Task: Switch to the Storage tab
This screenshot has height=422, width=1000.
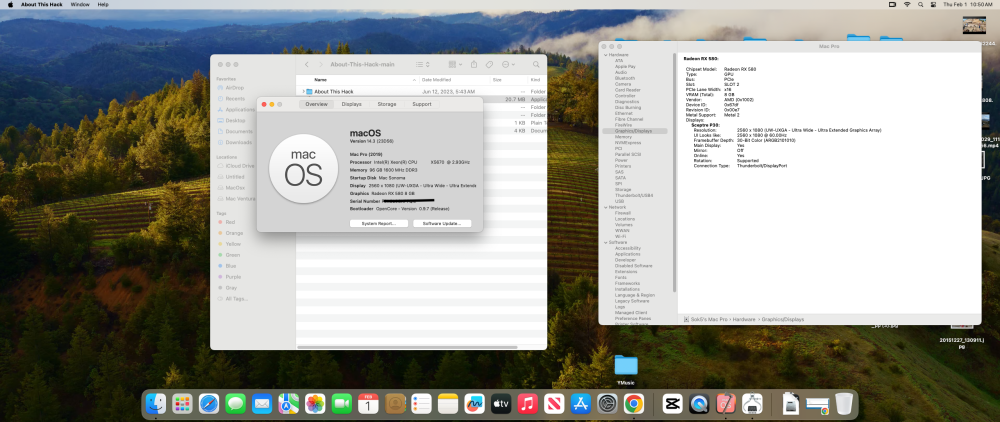Action: tap(386, 104)
